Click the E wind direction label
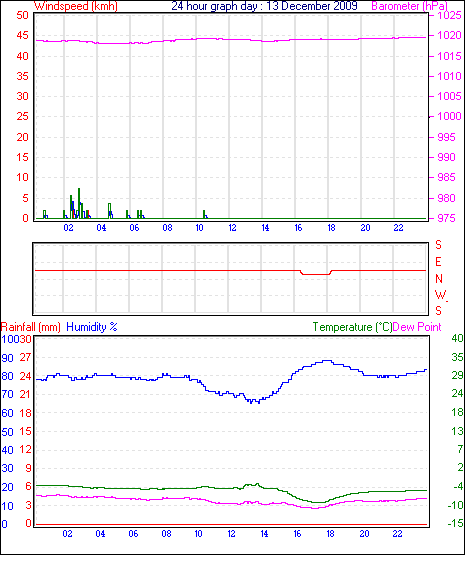 click(x=438, y=262)
